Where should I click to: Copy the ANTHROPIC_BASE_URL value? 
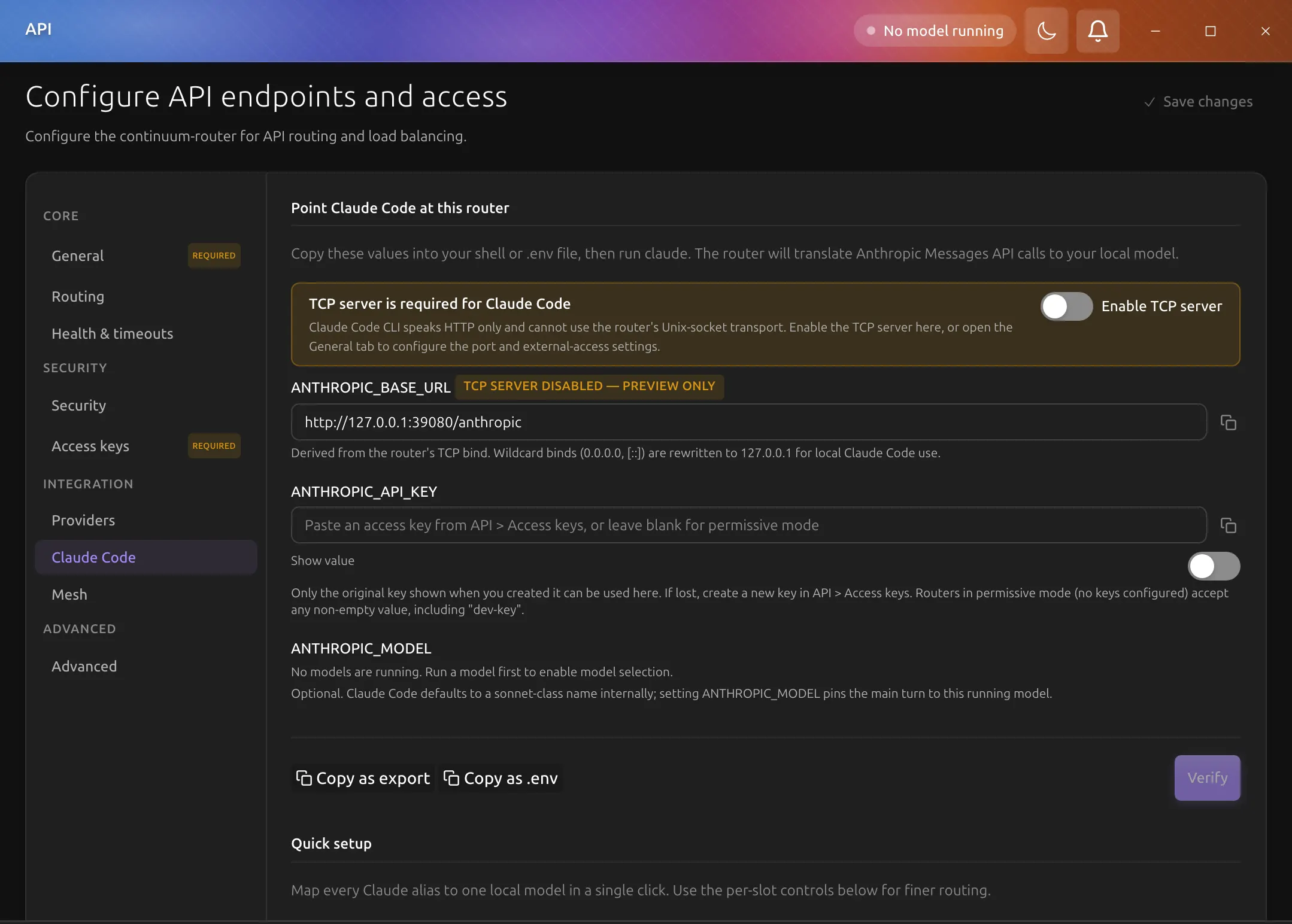click(1228, 423)
